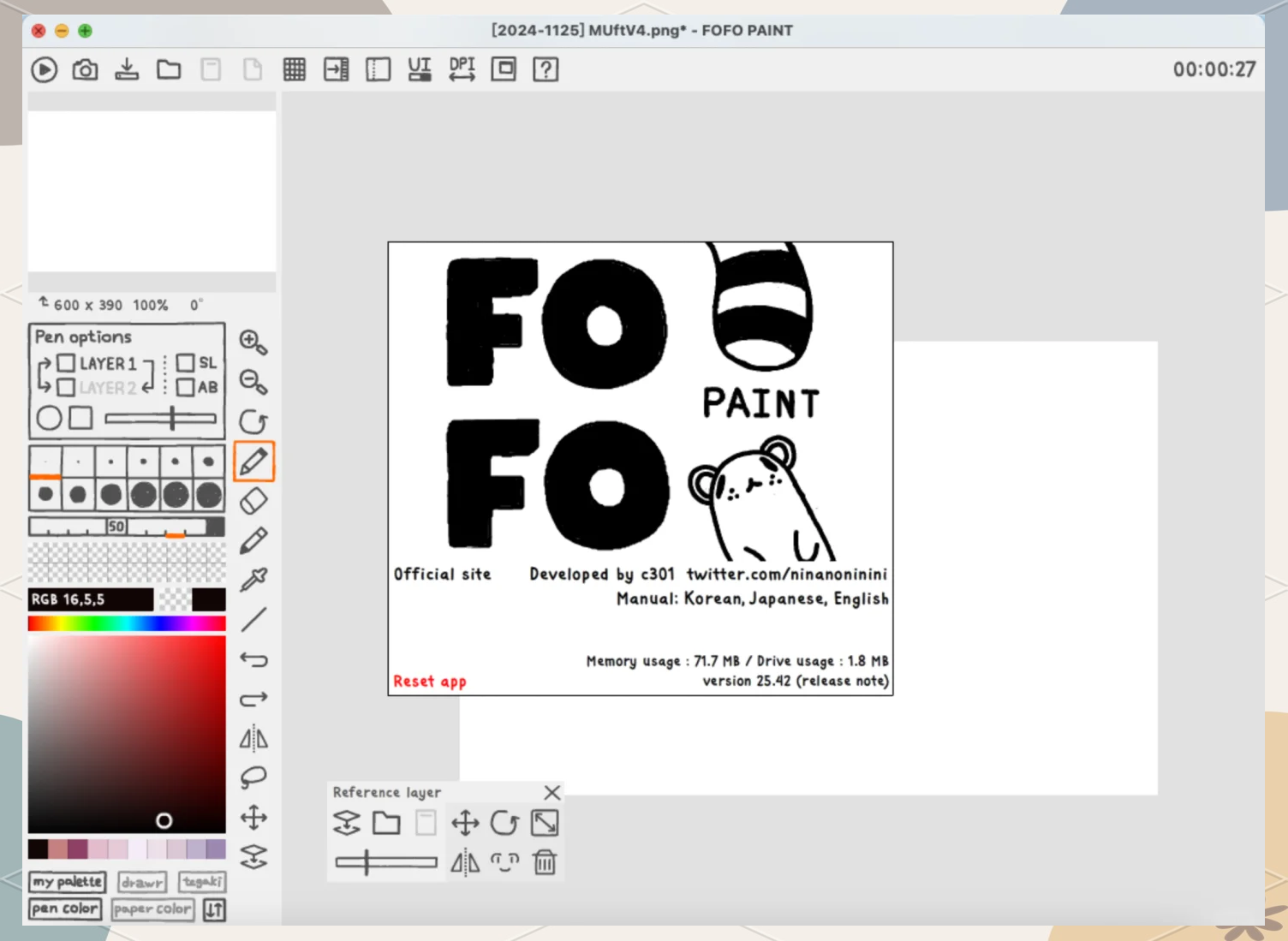Viewport: 1288px width, 941px height.
Task: Close the Reference layer panel
Action: click(x=552, y=793)
